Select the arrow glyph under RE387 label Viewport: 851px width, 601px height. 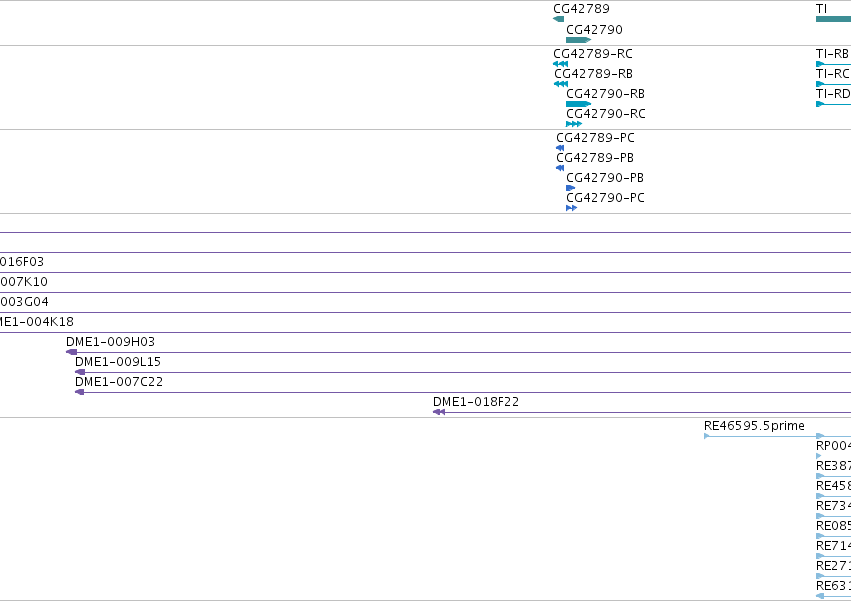[x=820, y=477]
